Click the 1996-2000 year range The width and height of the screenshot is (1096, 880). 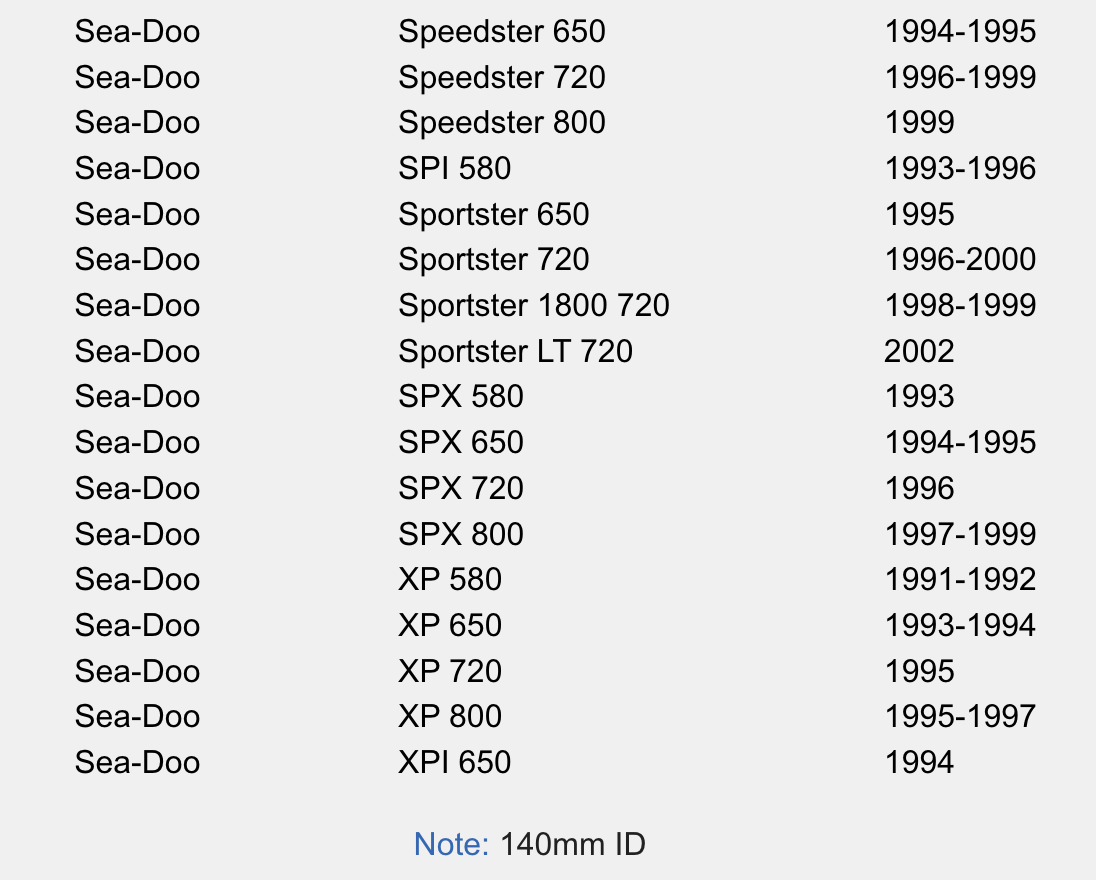click(960, 259)
